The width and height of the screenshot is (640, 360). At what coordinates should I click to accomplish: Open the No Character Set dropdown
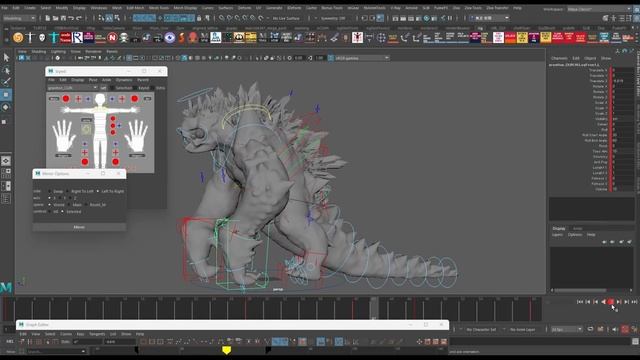click(x=483, y=329)
